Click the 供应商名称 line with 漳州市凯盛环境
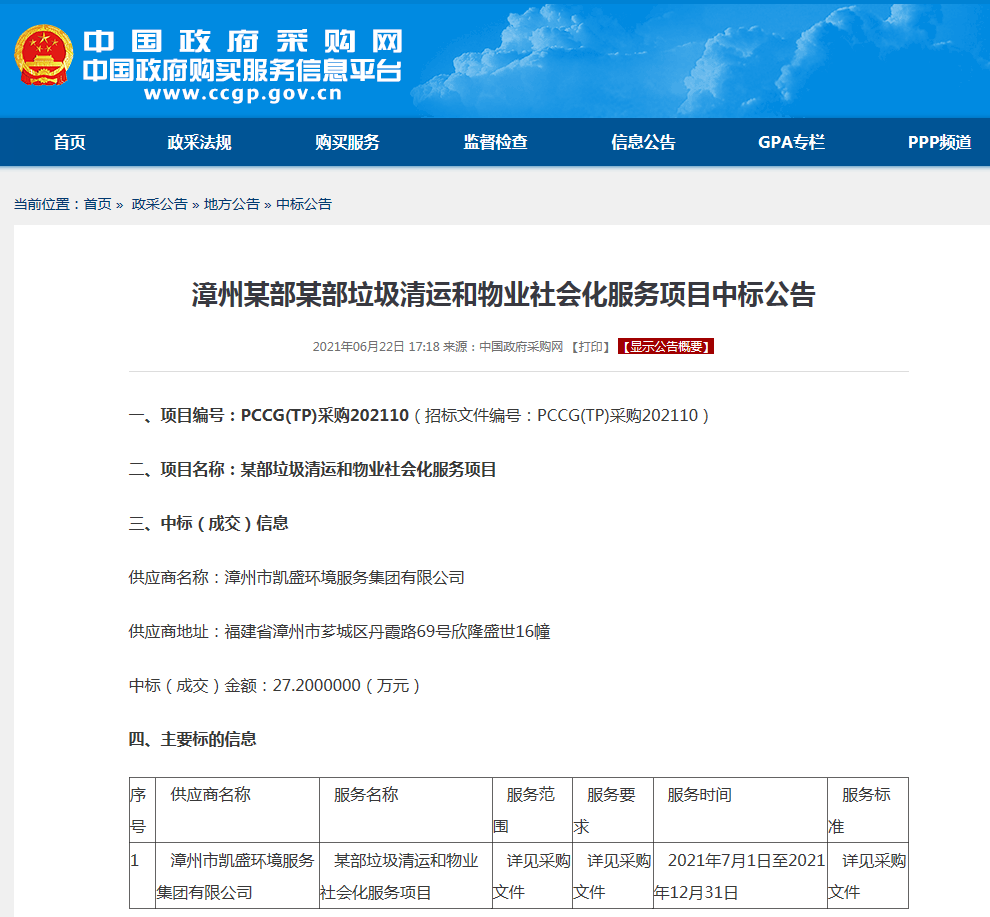Screen dimensions: 990x917 (x=296, y=577)
